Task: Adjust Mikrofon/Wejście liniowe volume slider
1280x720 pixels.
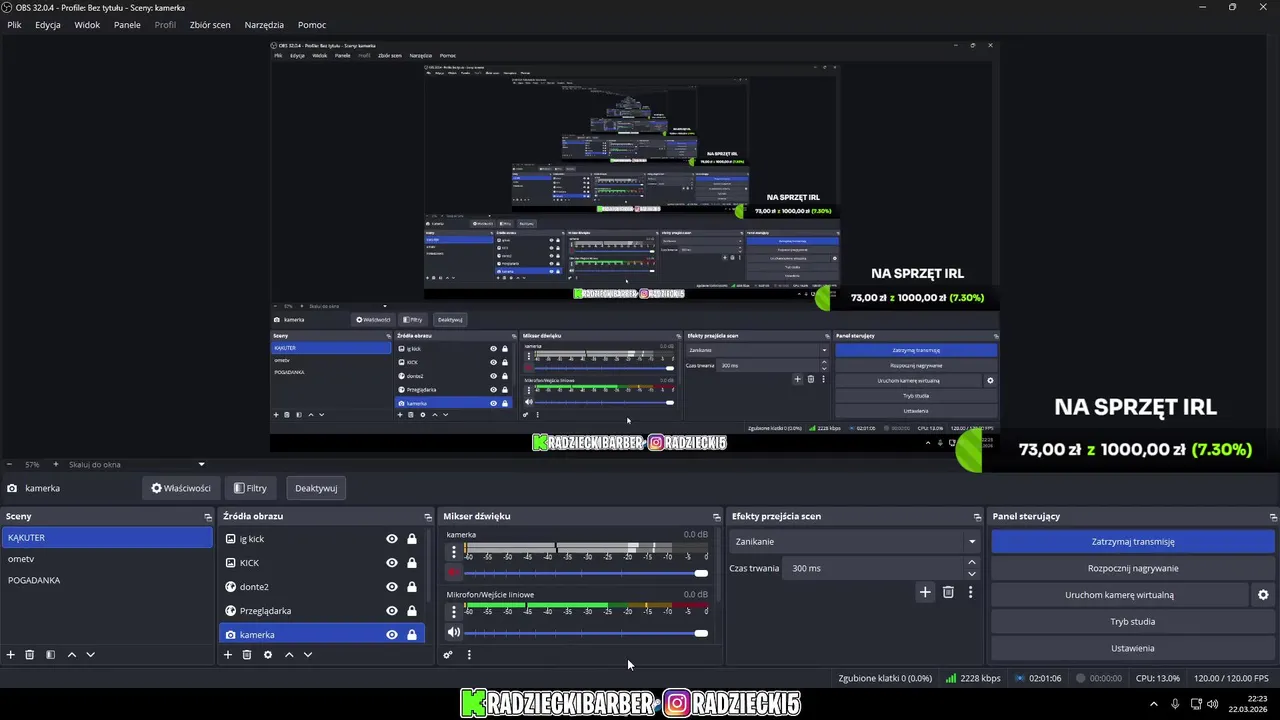Action: (586, 633)
